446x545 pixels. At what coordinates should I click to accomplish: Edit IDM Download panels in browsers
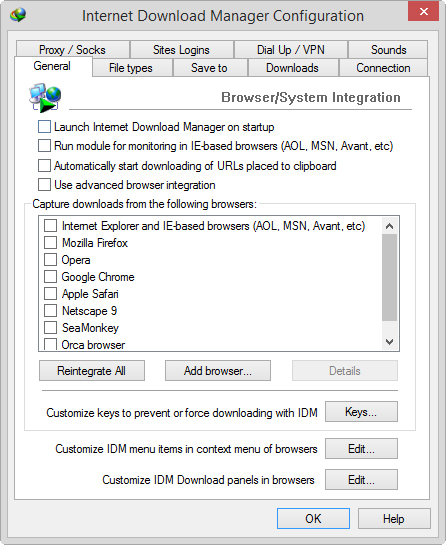pos(361,480)
